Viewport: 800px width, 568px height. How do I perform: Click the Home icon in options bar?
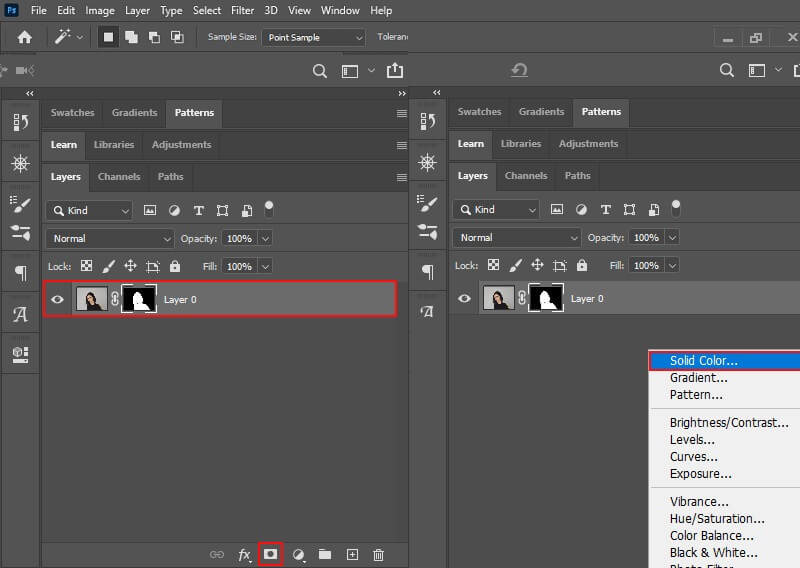coord(23,37)
